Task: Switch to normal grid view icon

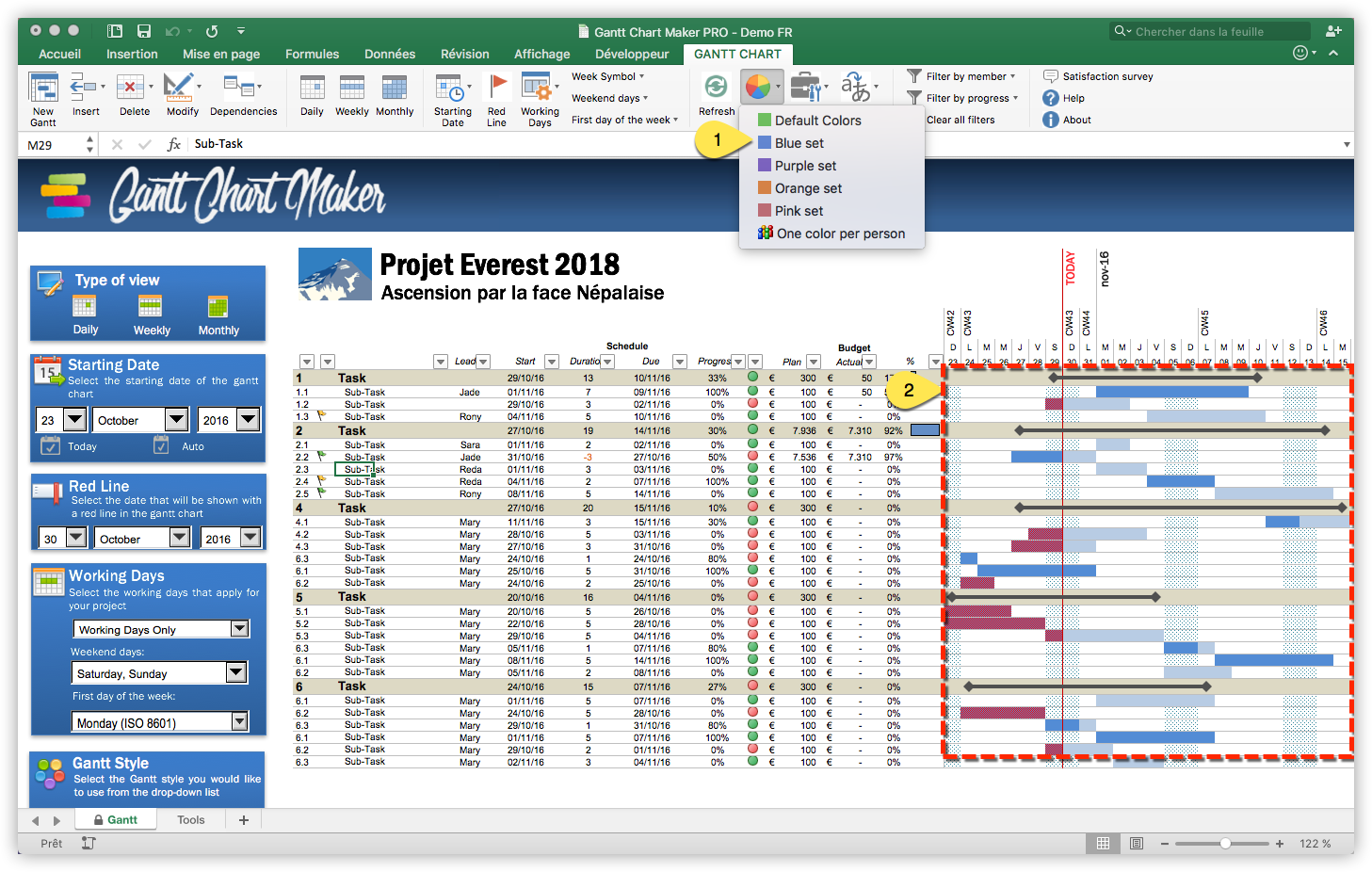Action: [x=1103, y=844]
